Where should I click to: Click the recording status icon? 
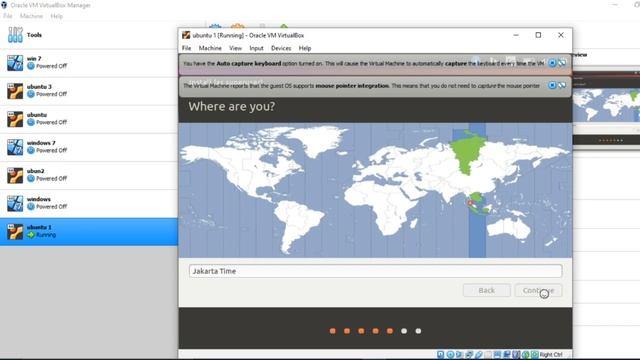coord(507,354)
